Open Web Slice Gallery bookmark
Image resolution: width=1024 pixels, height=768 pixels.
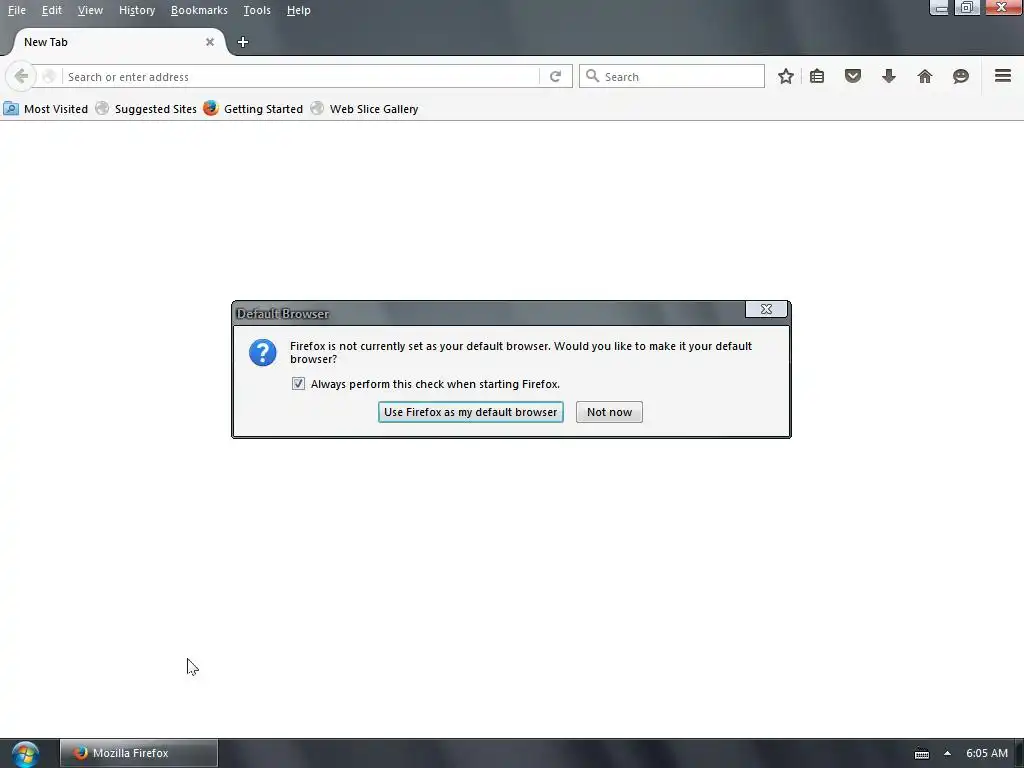tap(364, 109)
